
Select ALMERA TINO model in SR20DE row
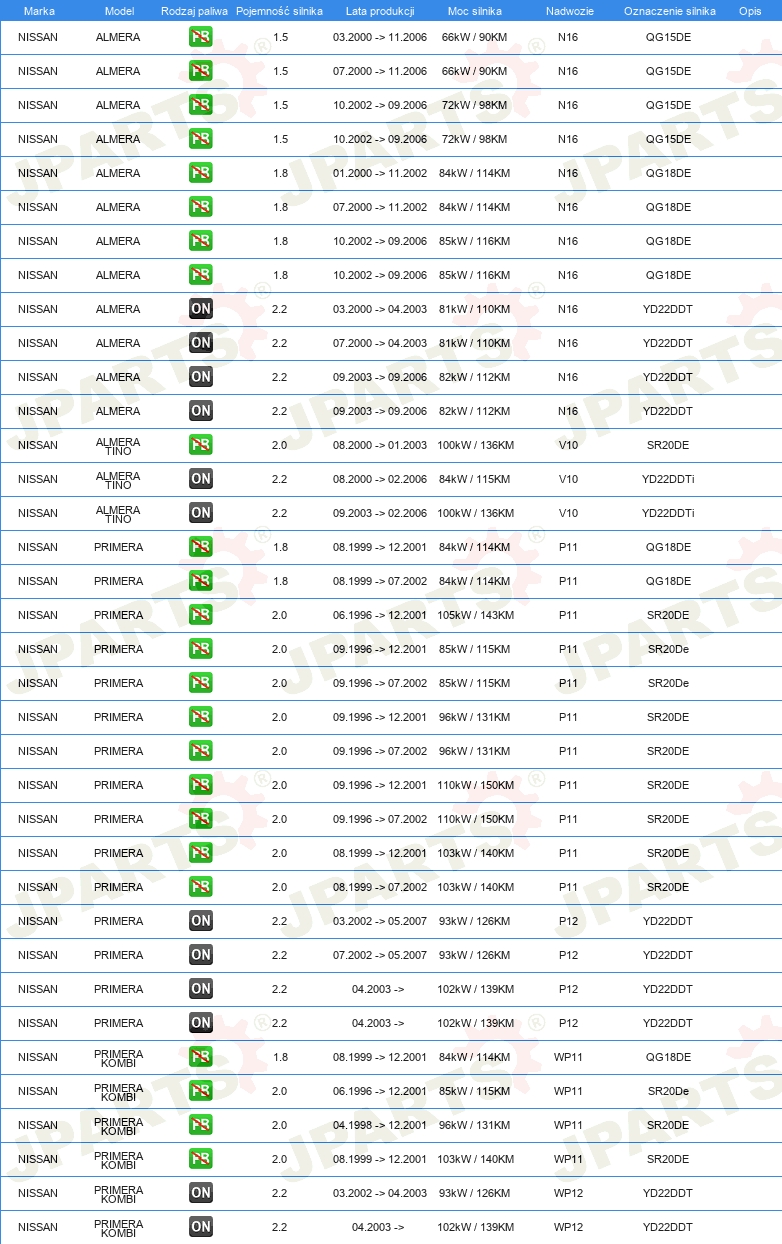tap(118, 446)
